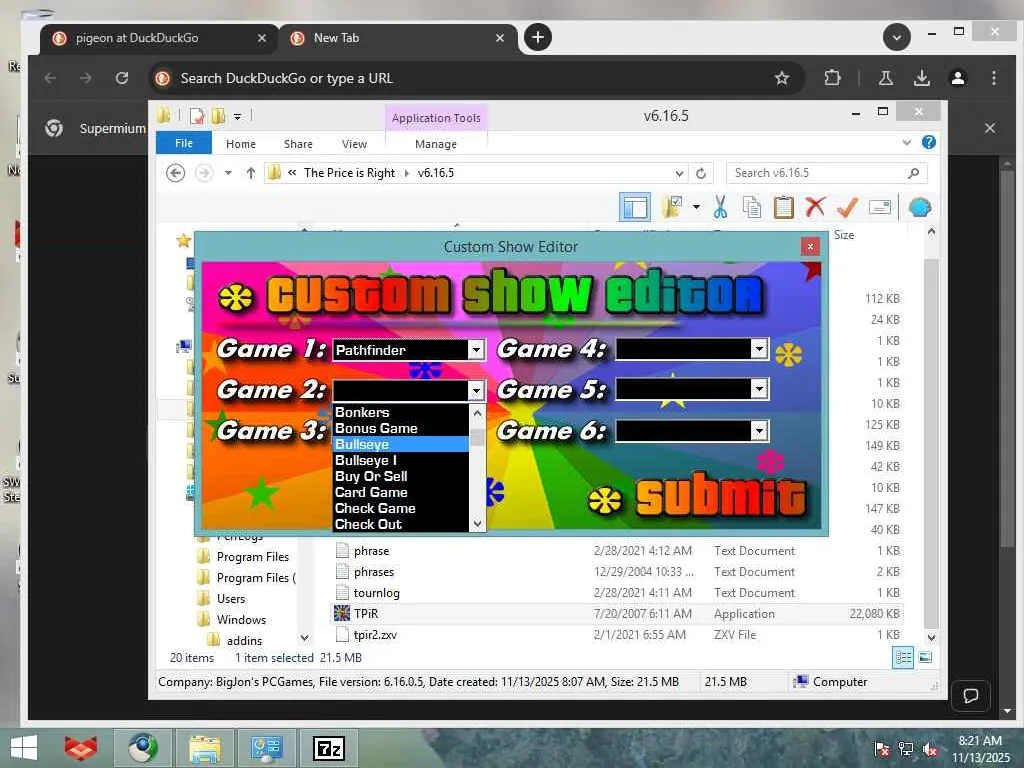Click the Explorer search magnifier icon
This screenshot has width=1024, height=768.
click(914, 173)
